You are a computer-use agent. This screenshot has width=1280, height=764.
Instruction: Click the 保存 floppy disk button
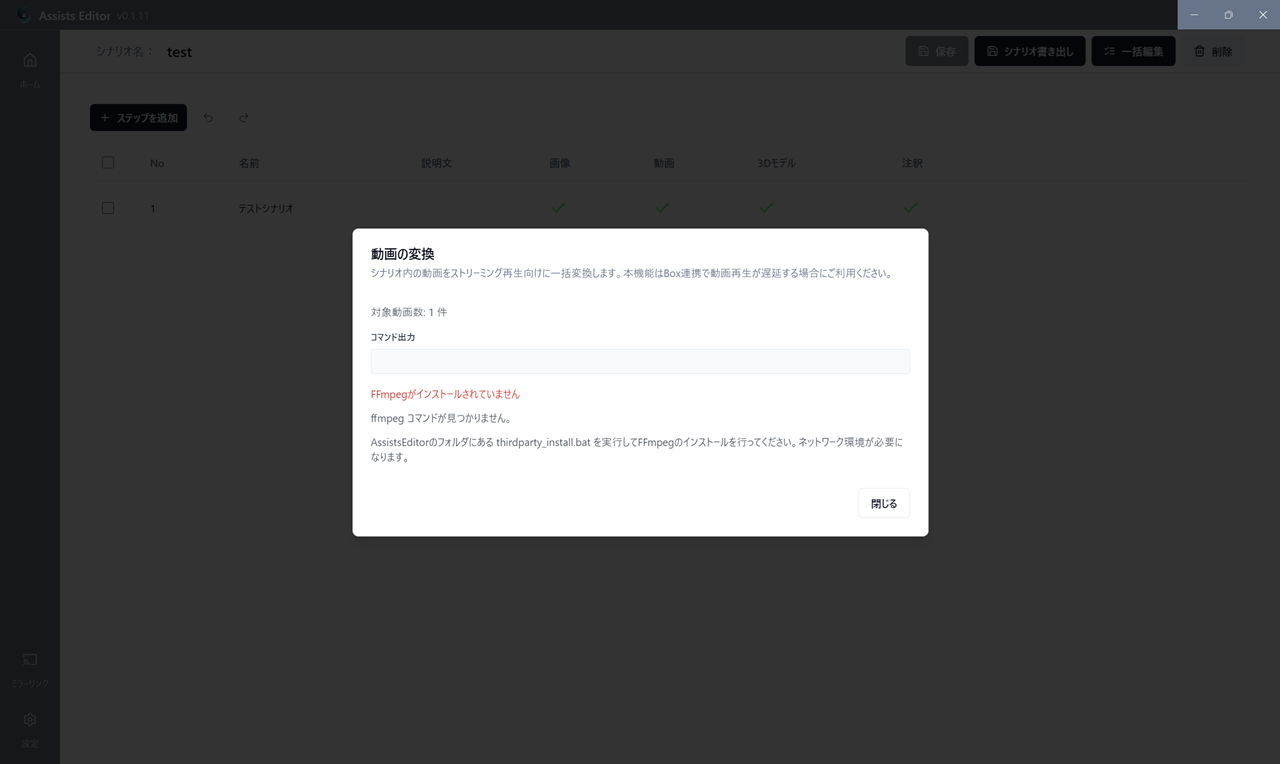tap(937, 51)
